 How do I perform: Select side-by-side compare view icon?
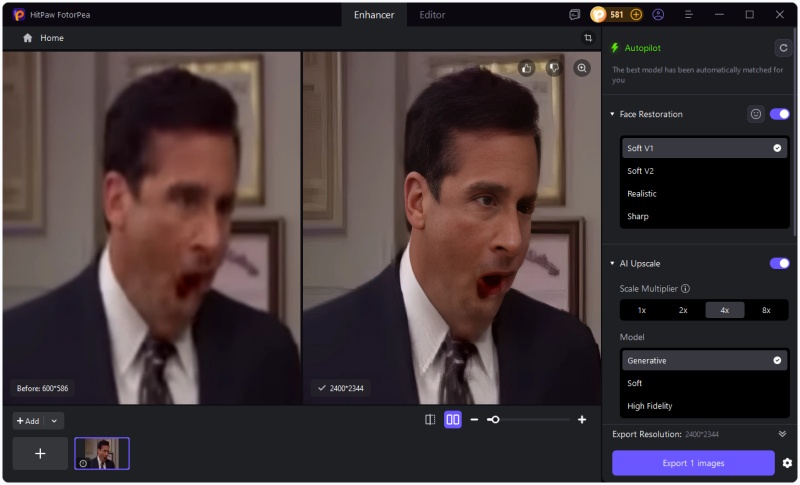(x=453, y=420)
